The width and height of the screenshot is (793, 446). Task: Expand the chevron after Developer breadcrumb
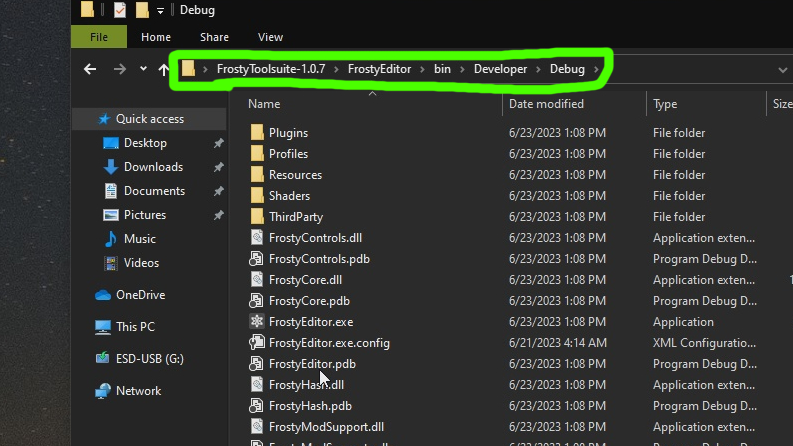(x=539, y=69)
